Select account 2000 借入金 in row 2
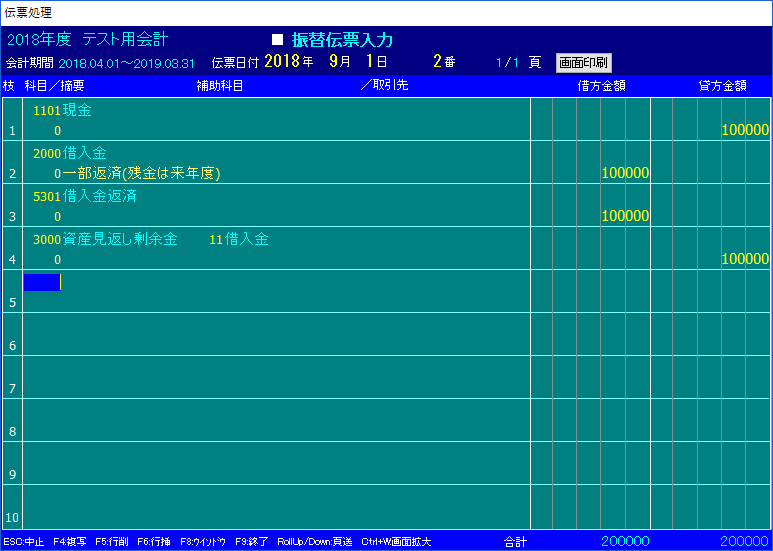 [70, 153]
